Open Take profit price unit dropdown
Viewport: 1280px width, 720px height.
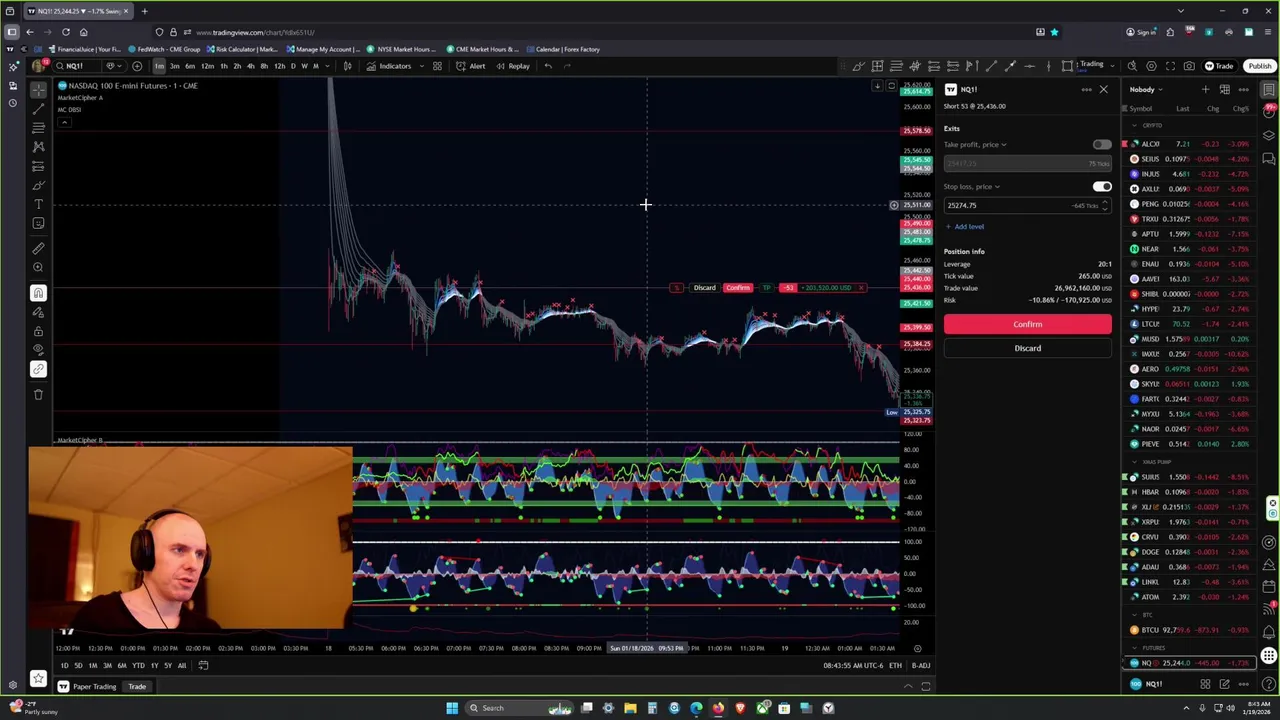pos(976,144)
